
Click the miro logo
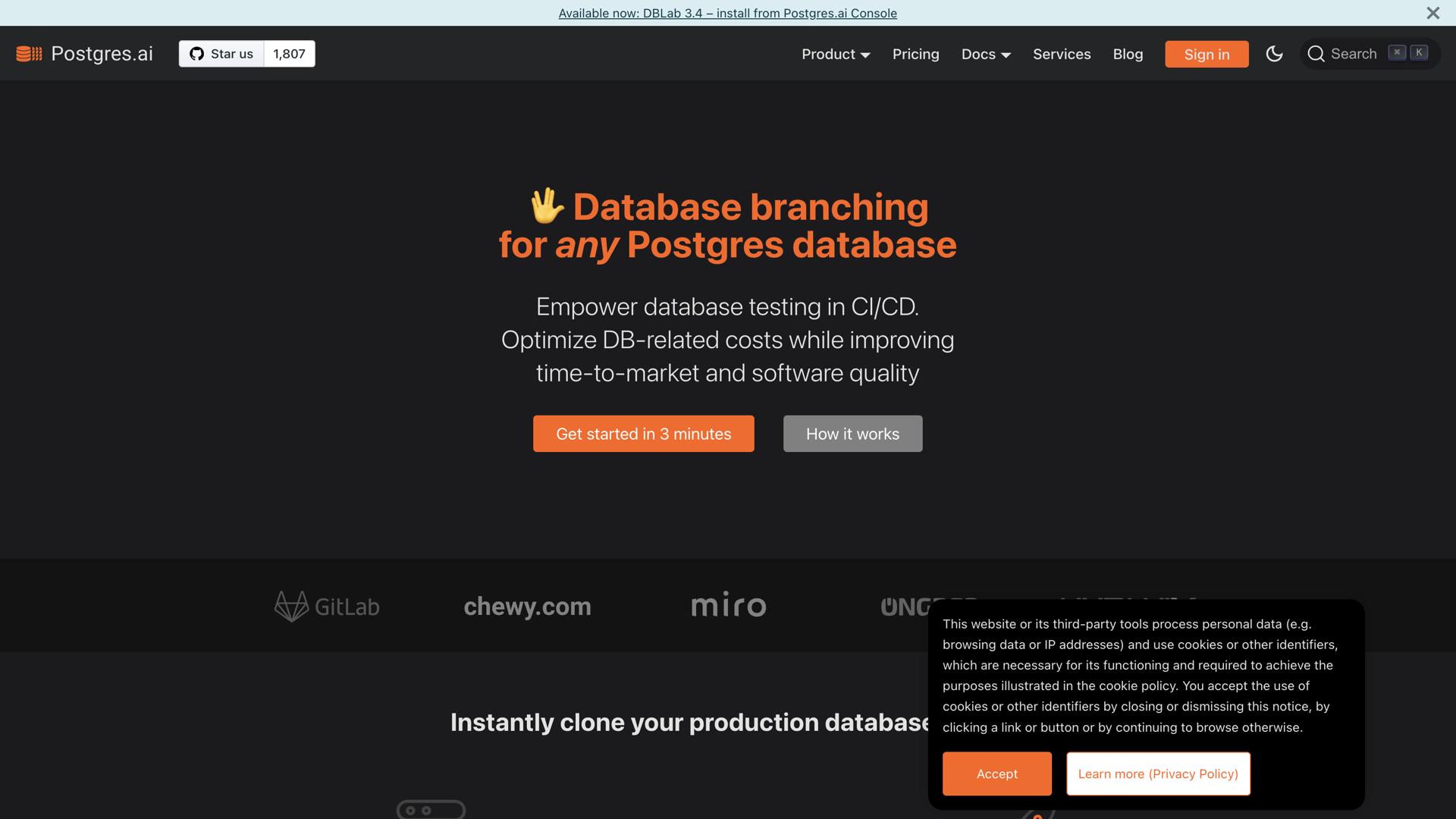[728, 605]
